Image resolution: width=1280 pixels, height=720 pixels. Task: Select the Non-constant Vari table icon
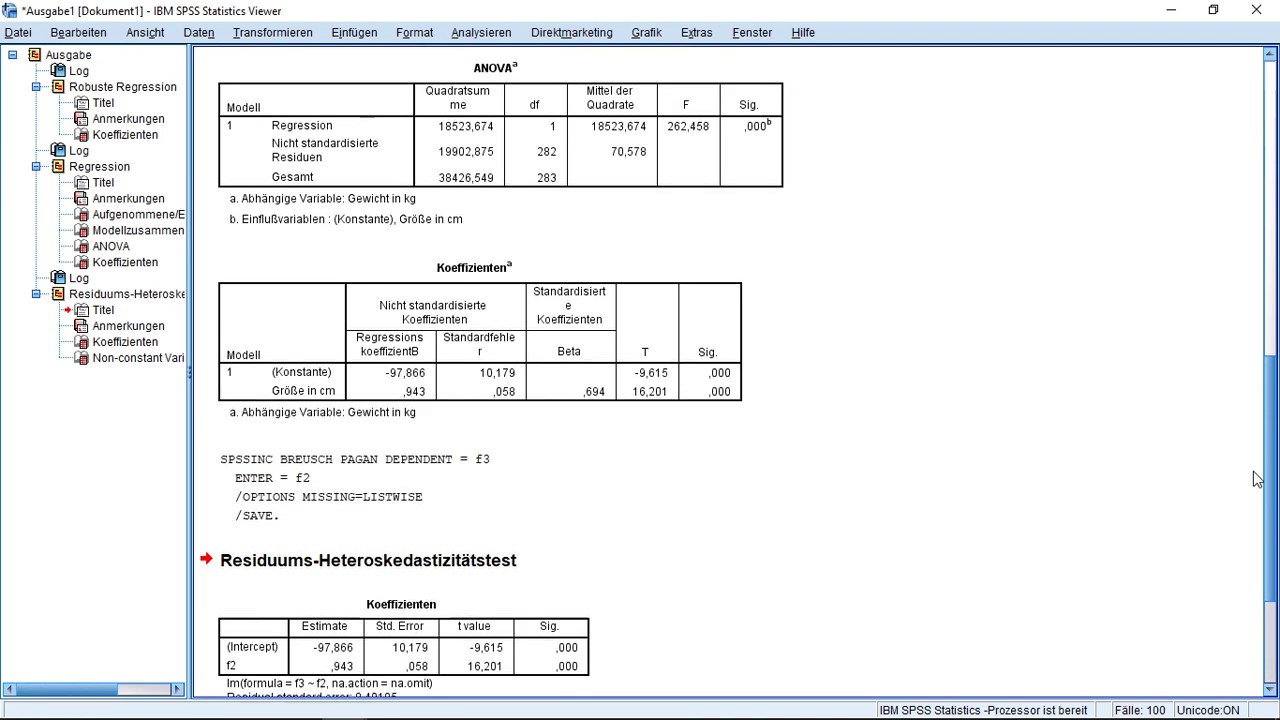coord(82,358)
